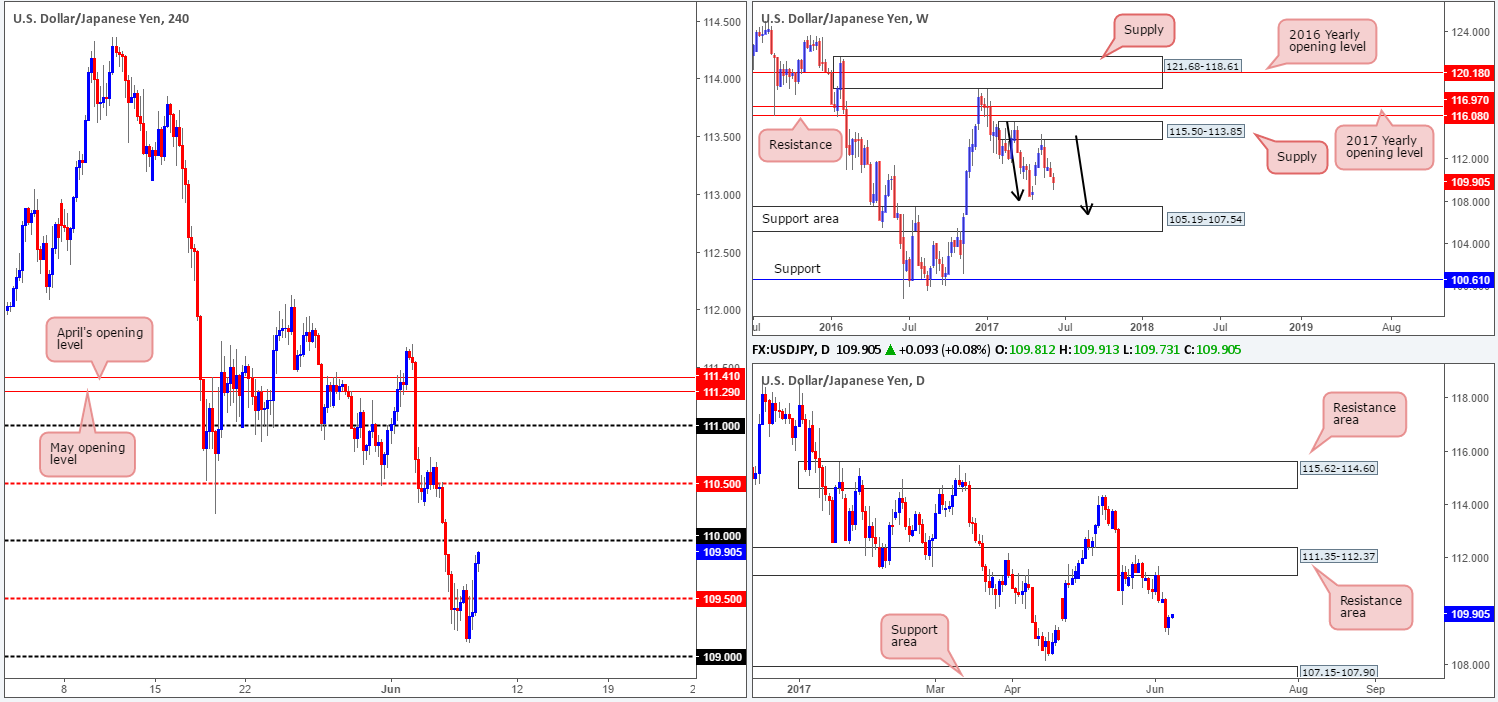Click the 109.905 red price label on weekly chart
The image size is (1498, 702).
tap(1472, 182)
